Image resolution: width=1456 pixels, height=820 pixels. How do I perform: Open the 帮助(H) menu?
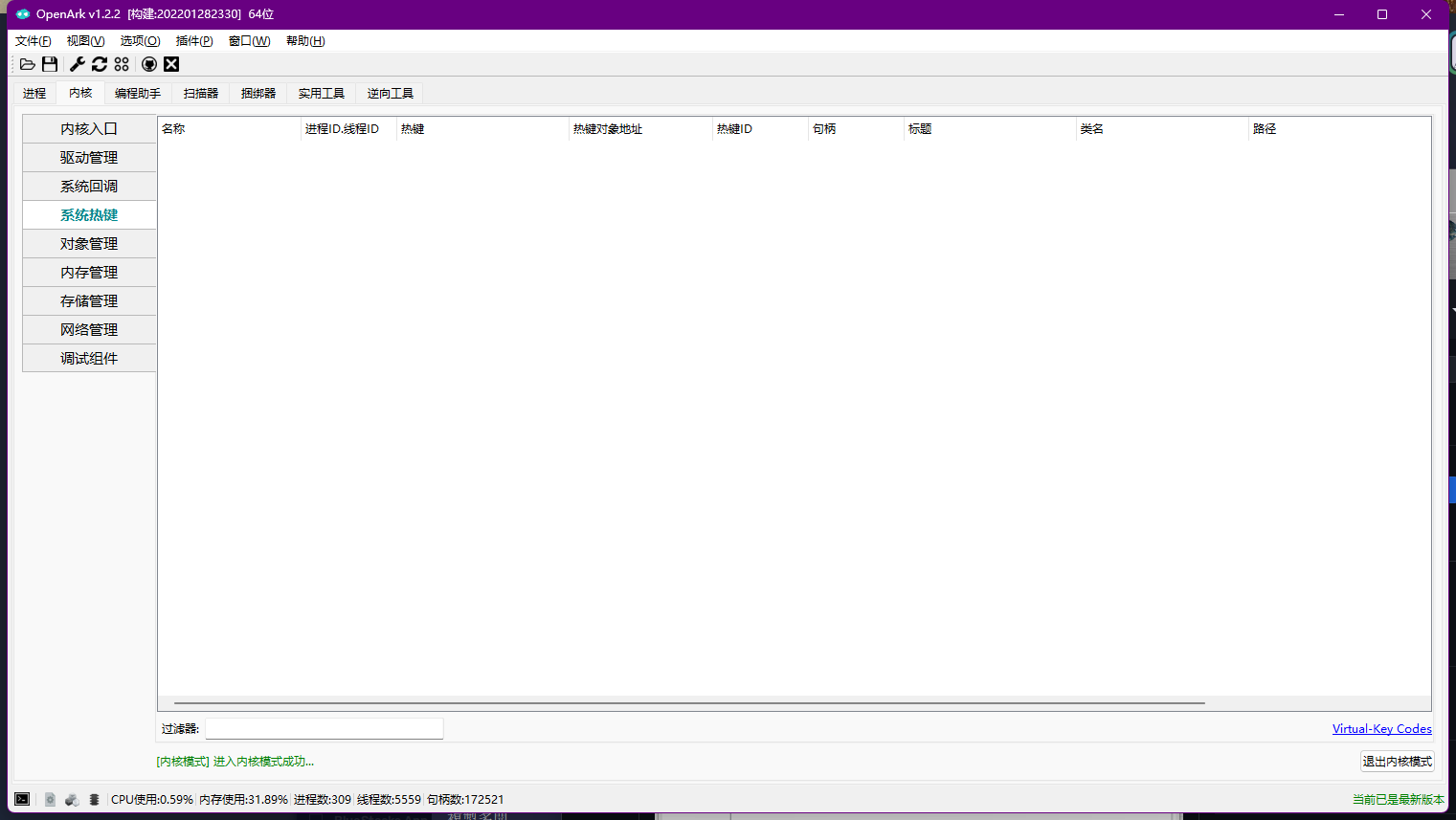pos(305,41)
